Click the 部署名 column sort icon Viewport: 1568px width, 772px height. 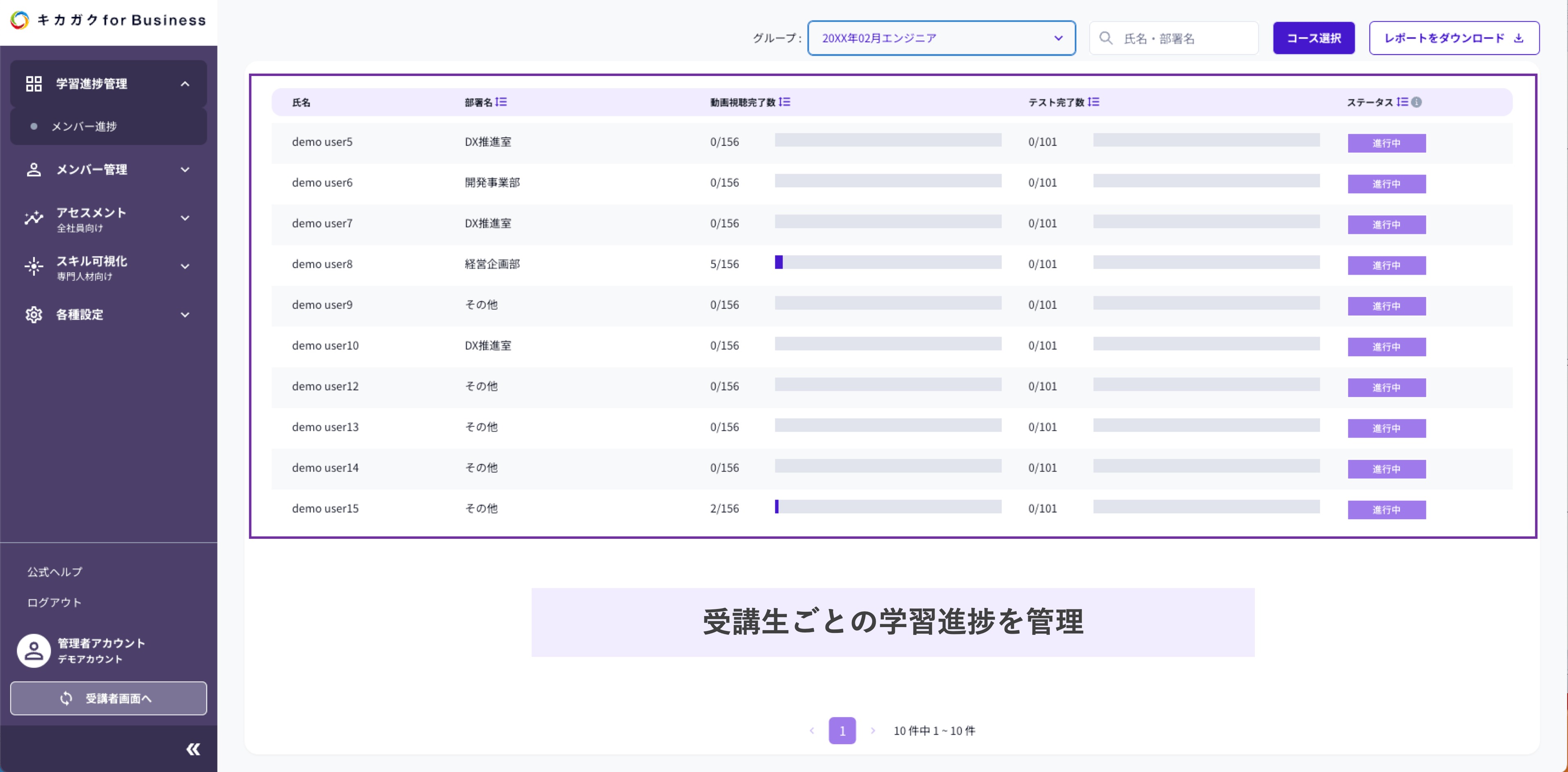coord(501,102)
